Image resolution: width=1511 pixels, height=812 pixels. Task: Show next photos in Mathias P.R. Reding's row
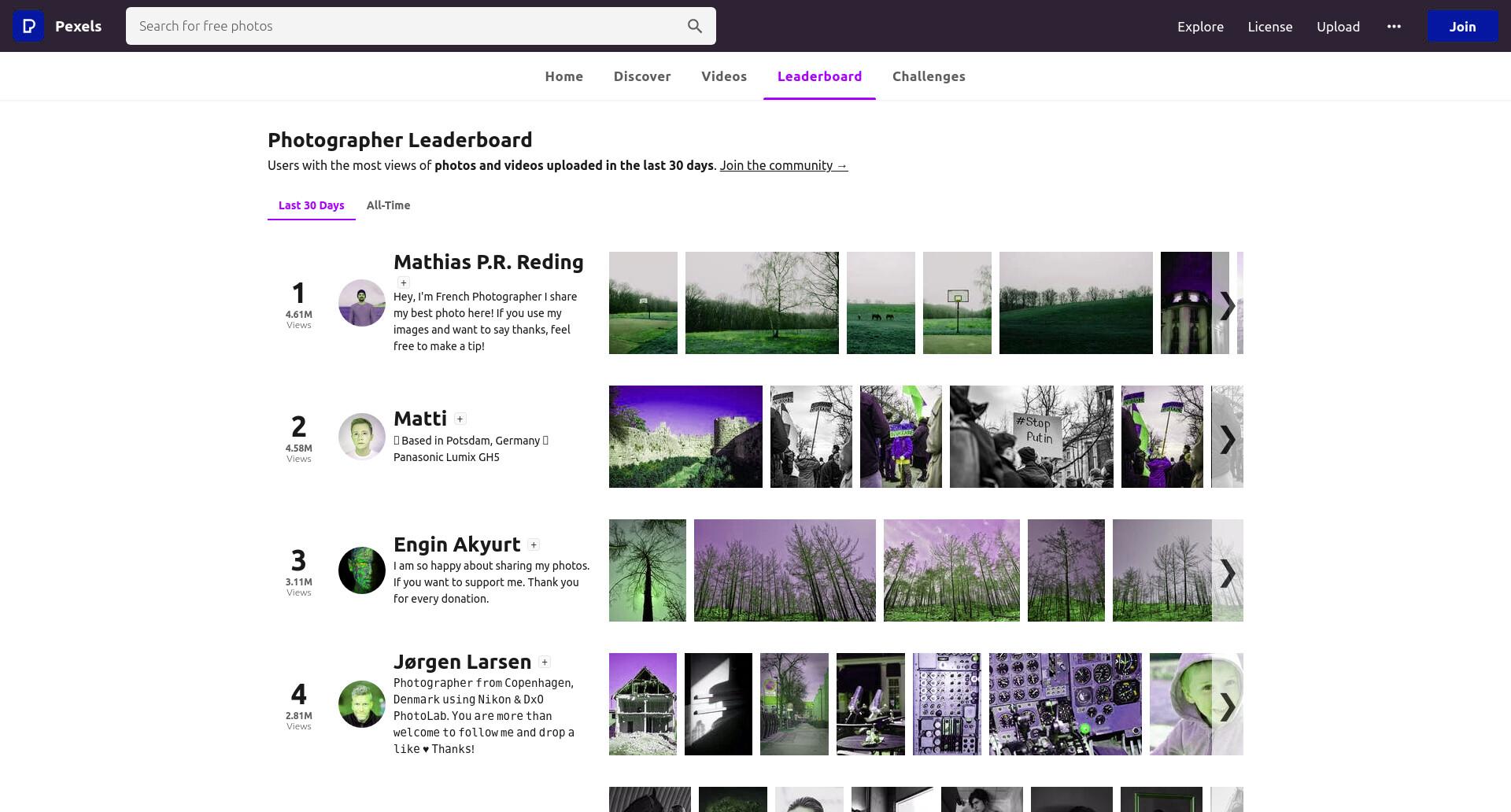[x=1228, y=305]
